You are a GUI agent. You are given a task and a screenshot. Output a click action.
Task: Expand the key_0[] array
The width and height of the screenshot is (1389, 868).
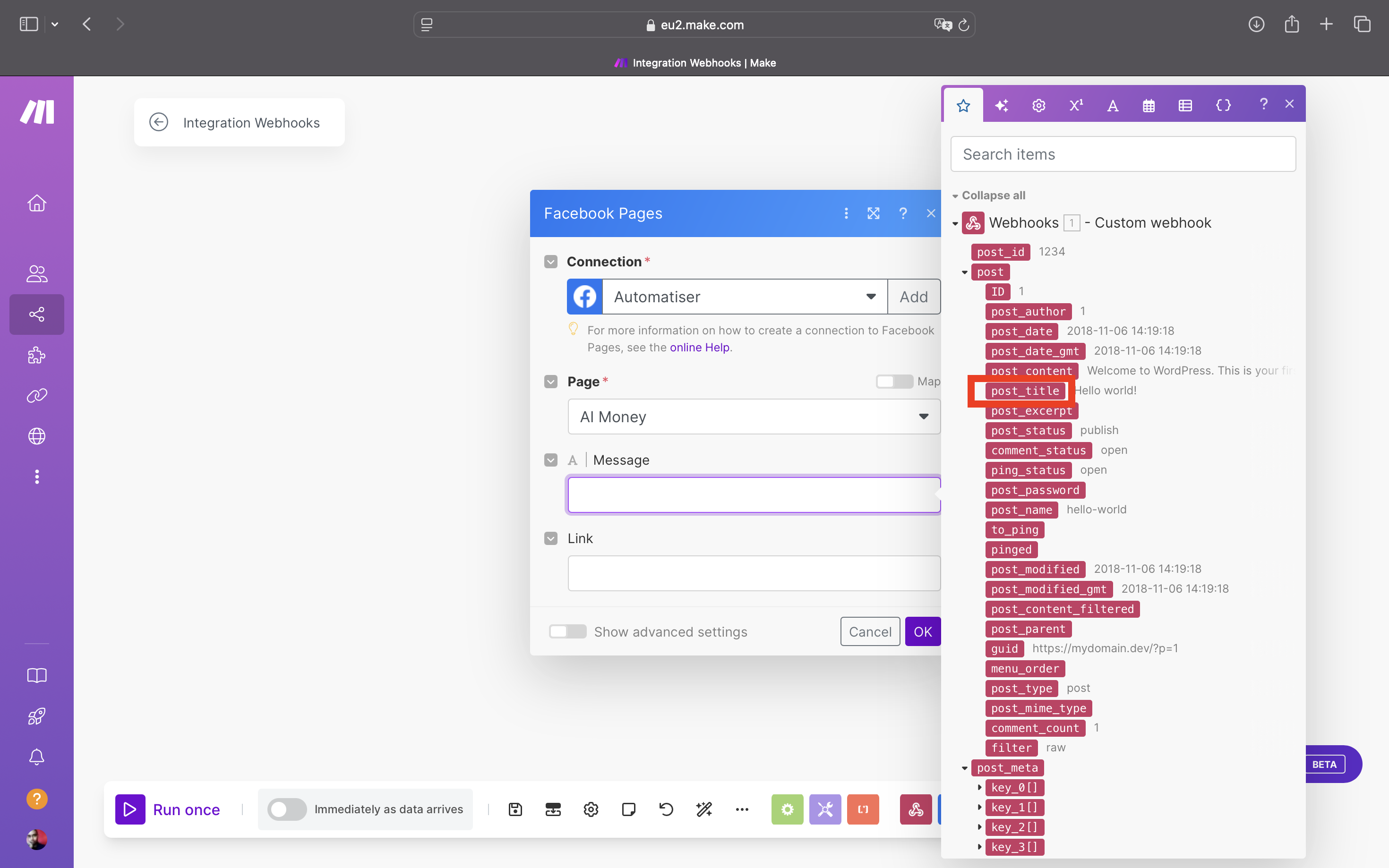[979, 788]
